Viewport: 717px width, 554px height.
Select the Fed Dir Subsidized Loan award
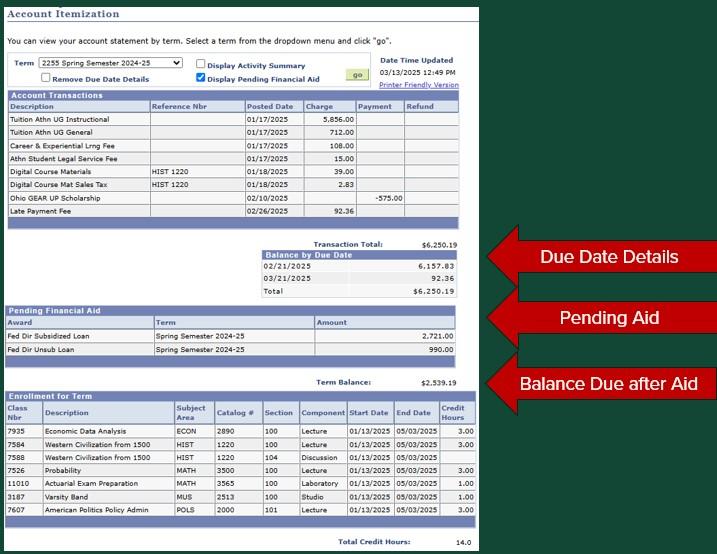click(x=48, y=336)
